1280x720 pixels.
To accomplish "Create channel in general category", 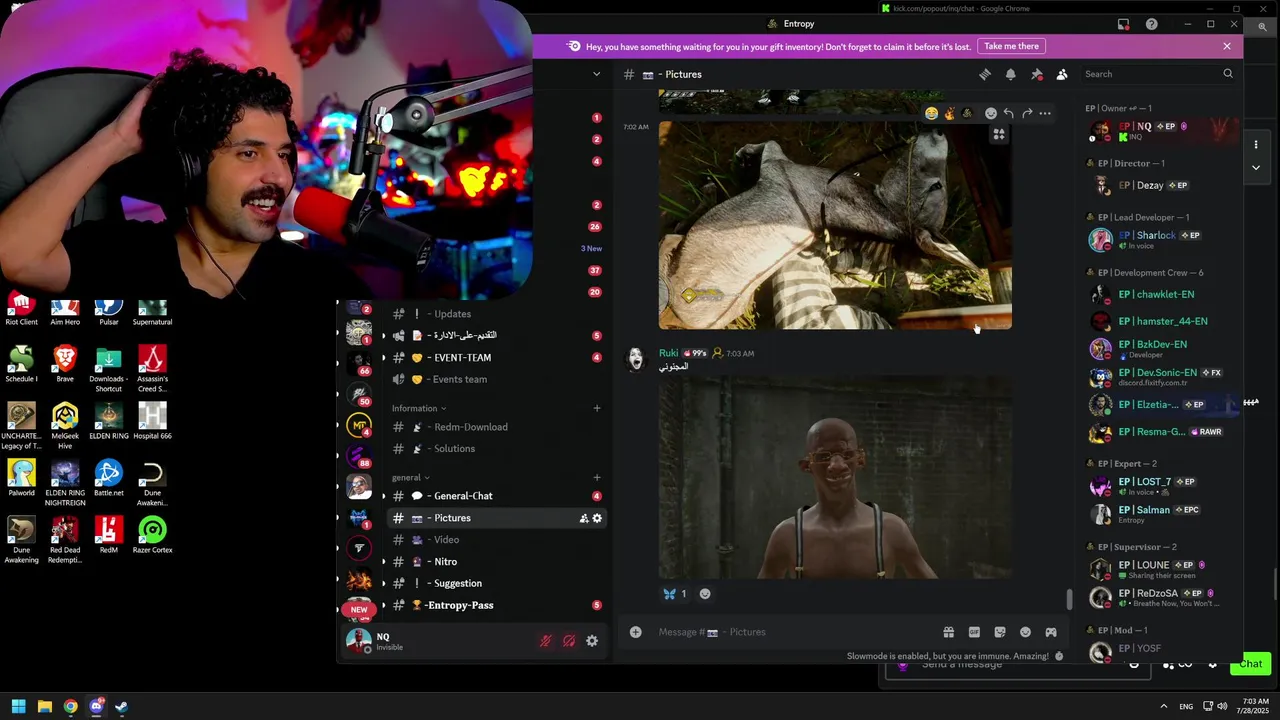I will [597, 477].
